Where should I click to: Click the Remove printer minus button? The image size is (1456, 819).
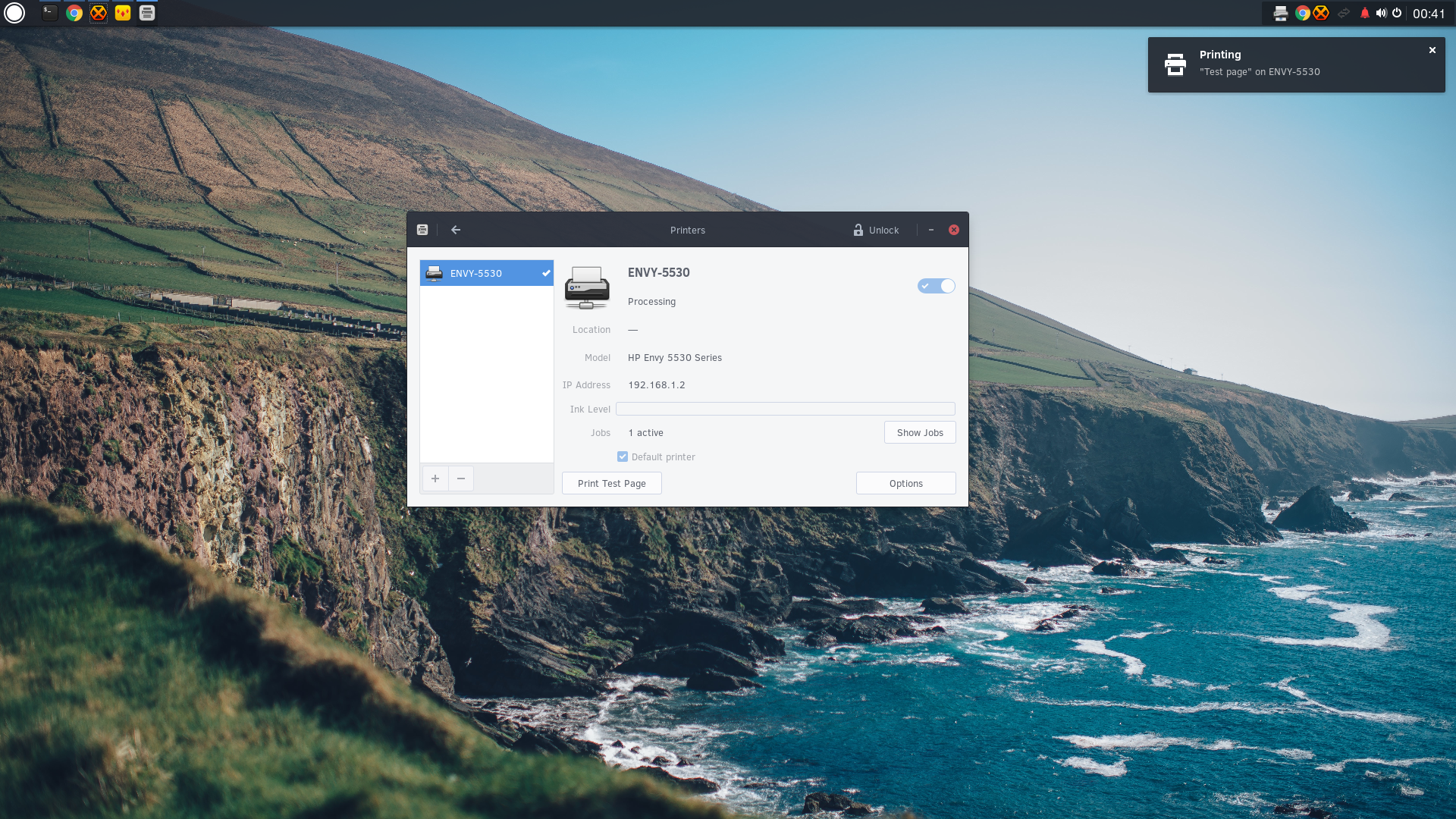pyautogui.click(x=461, y=479)
